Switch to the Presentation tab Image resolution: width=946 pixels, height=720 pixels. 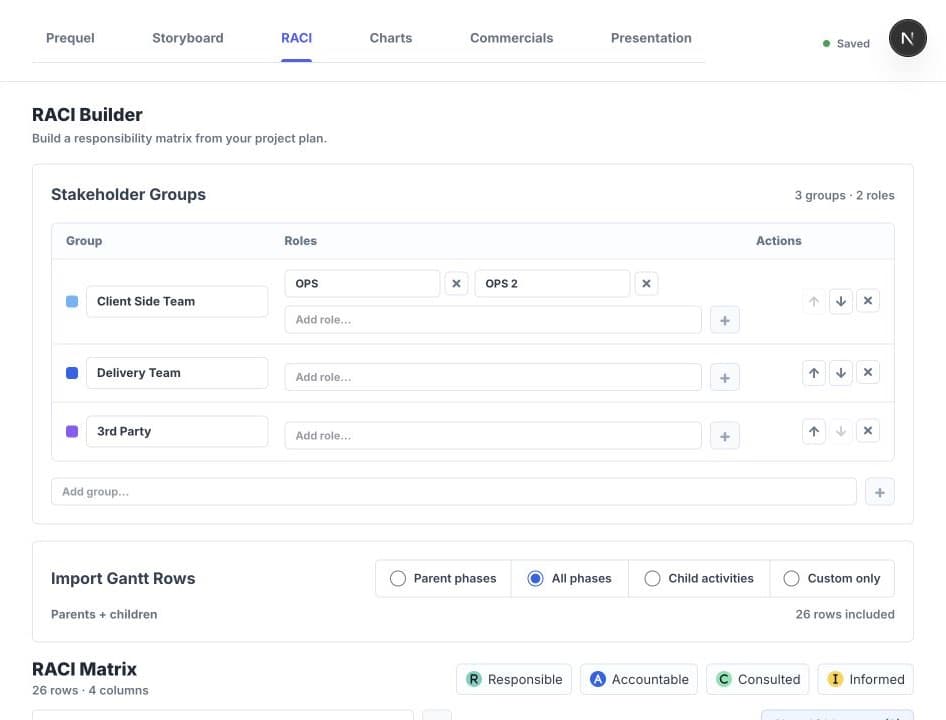point(651,38)
